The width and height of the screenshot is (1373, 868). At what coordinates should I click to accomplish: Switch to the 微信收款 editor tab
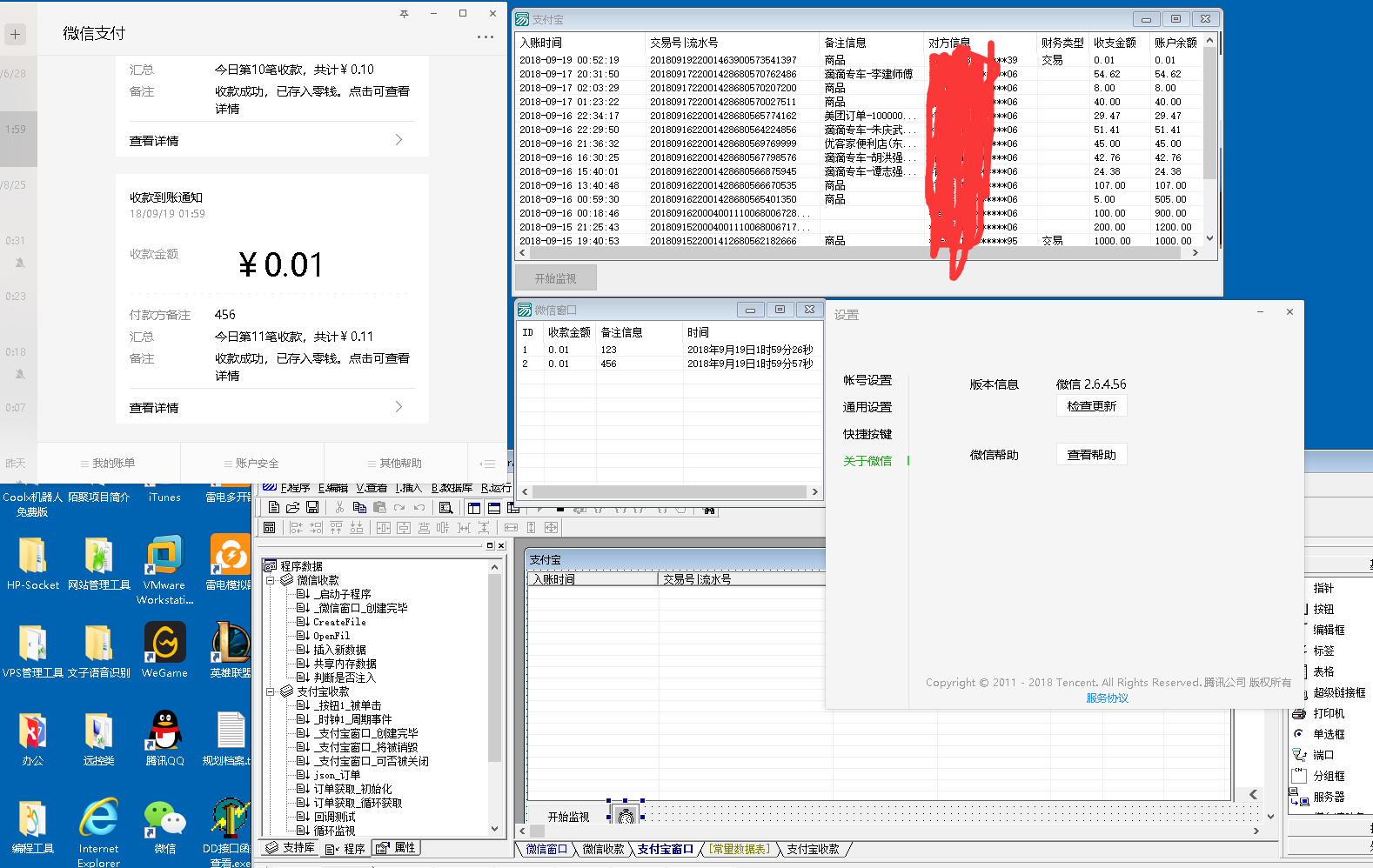[x=603, y=849]
